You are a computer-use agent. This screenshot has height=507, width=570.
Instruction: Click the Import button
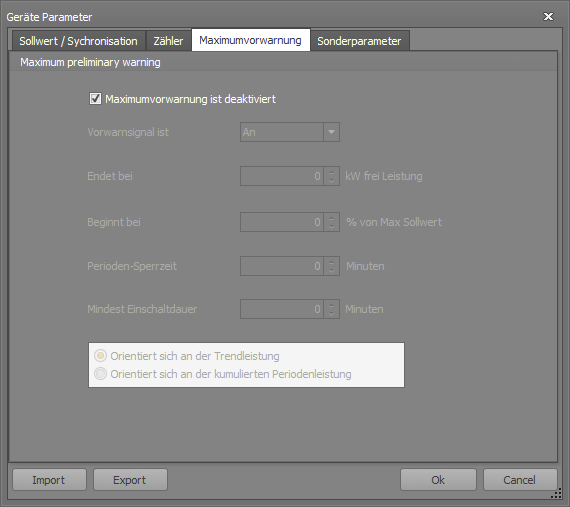pos(49,480)
